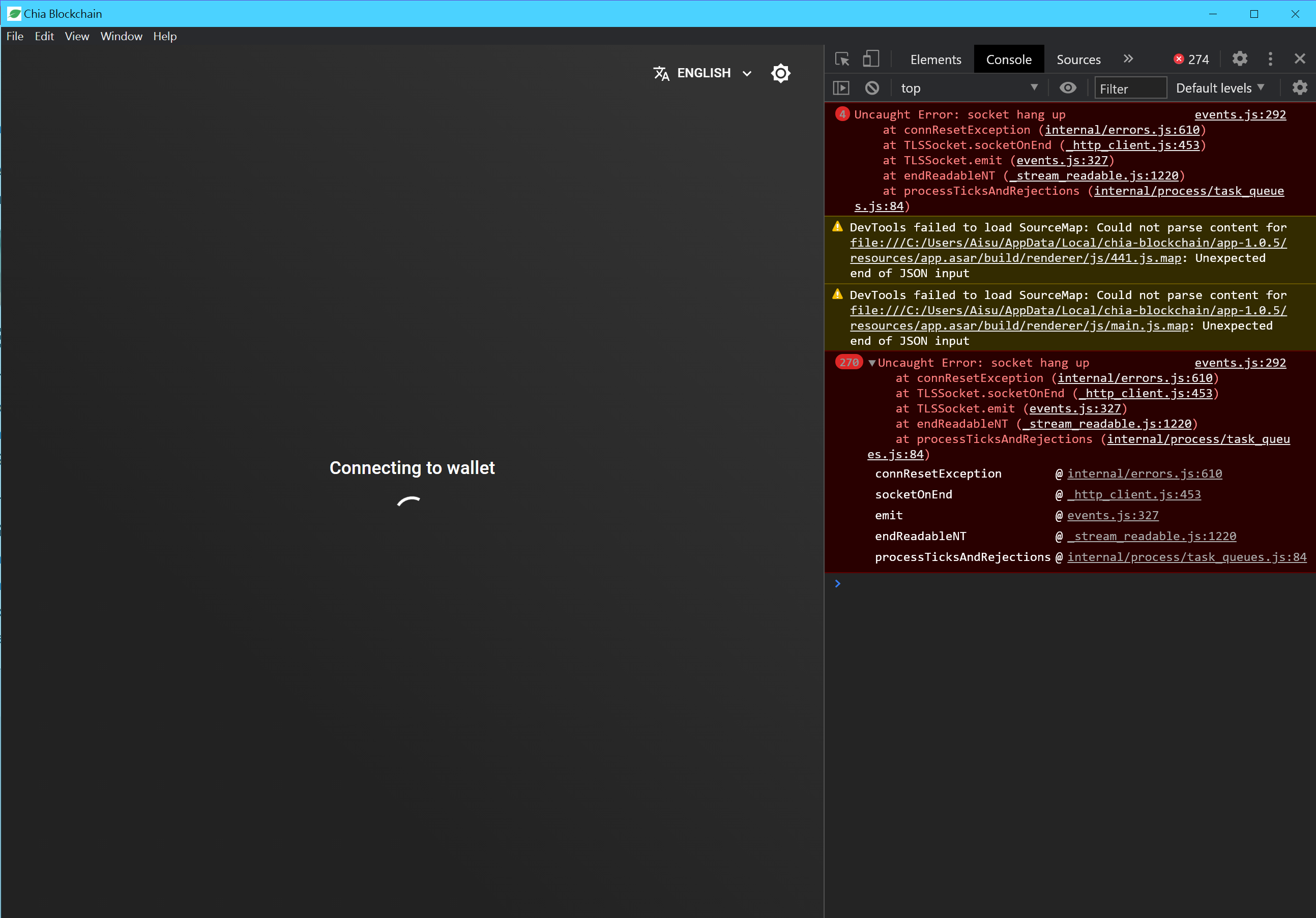Clear the console messages icon
Viewport: 1316px width, 918px height.
[872, 87]
